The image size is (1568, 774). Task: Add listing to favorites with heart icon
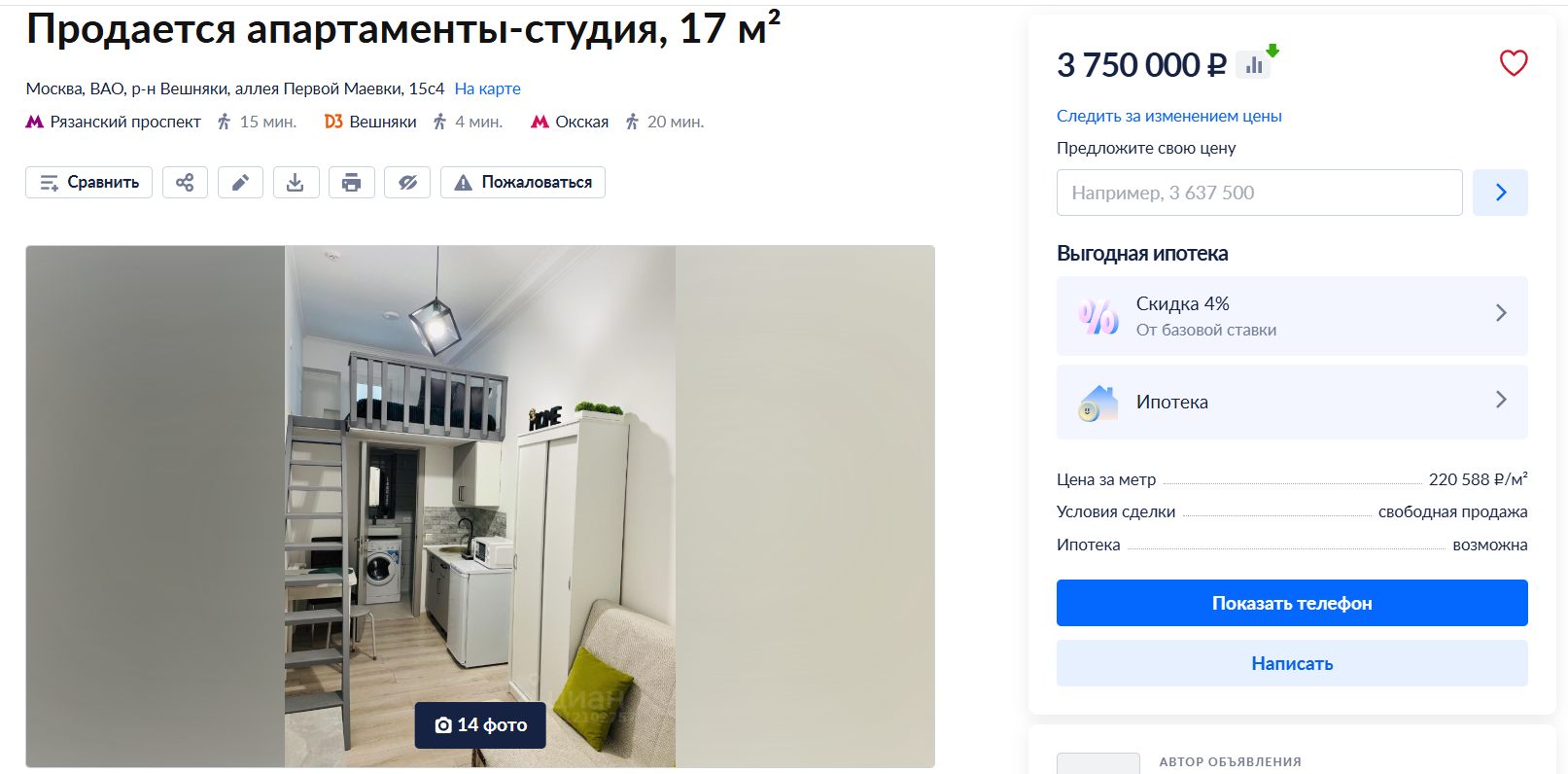(x=1514, y=63)
